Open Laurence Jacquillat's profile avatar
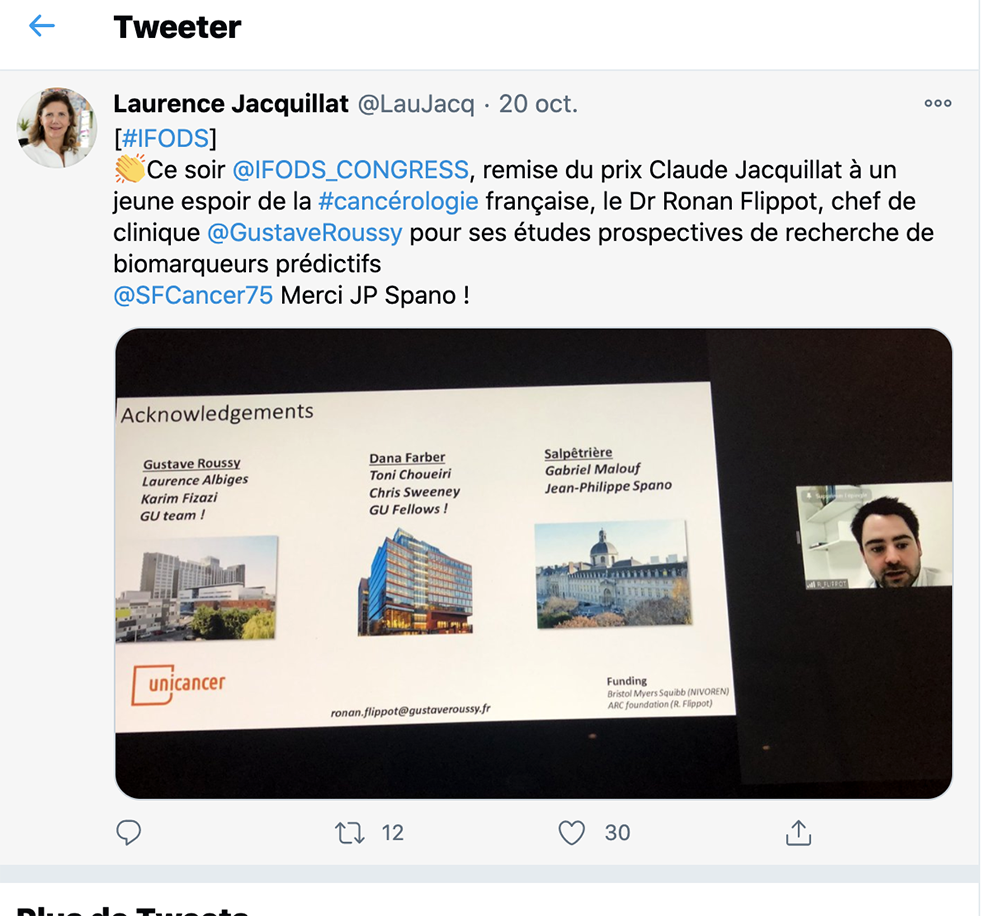Image resolution: width=1000 pixels, height=916 pixels. click(x=57, y=128)
